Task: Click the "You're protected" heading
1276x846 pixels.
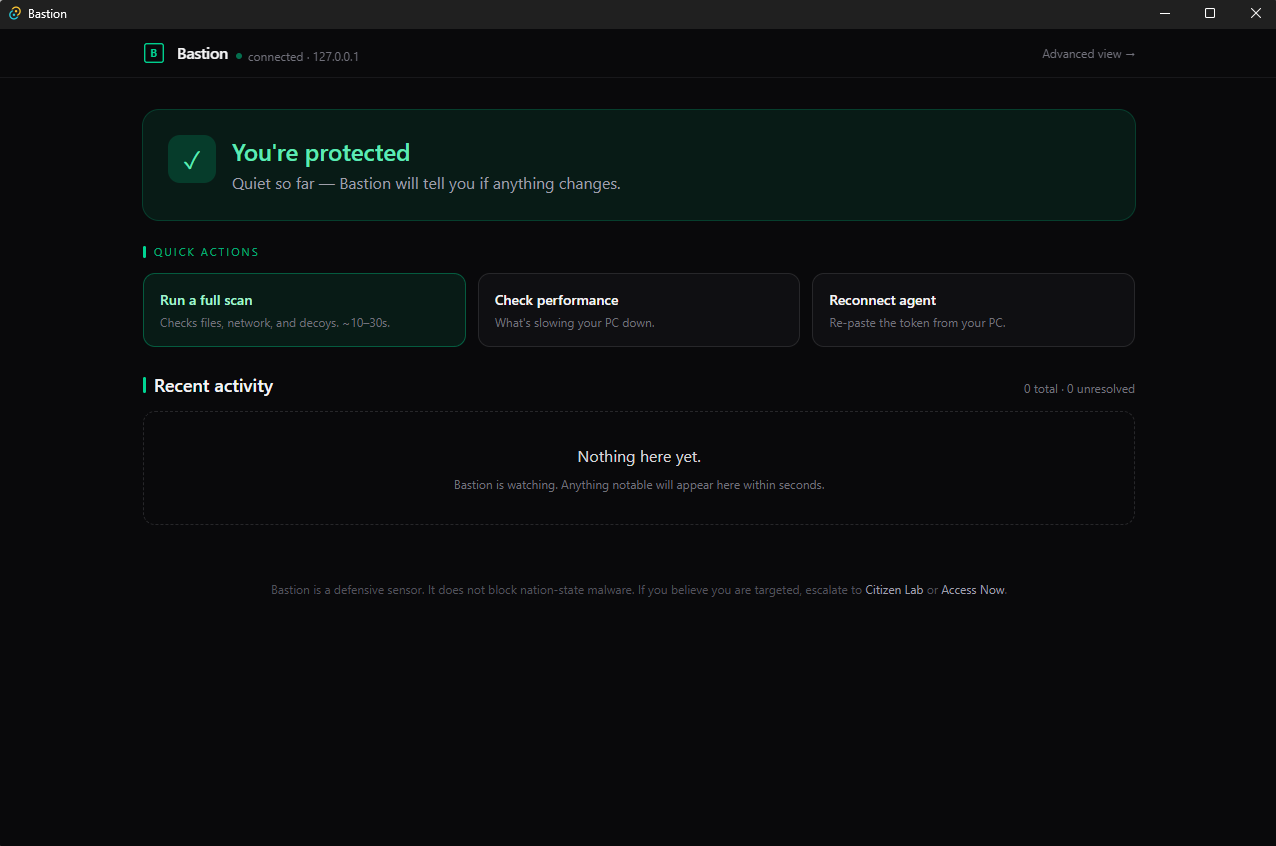Action: point(321,153)
